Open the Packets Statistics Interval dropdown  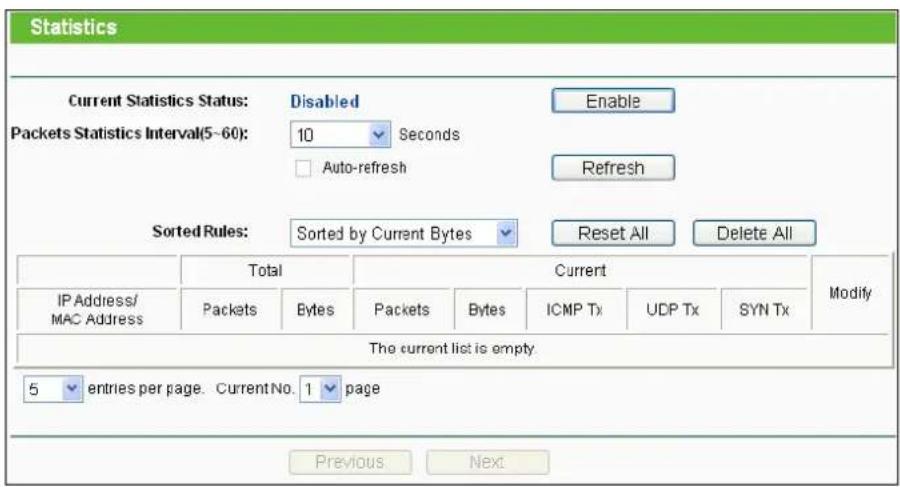pyautogui.click(x=340, y=134)
